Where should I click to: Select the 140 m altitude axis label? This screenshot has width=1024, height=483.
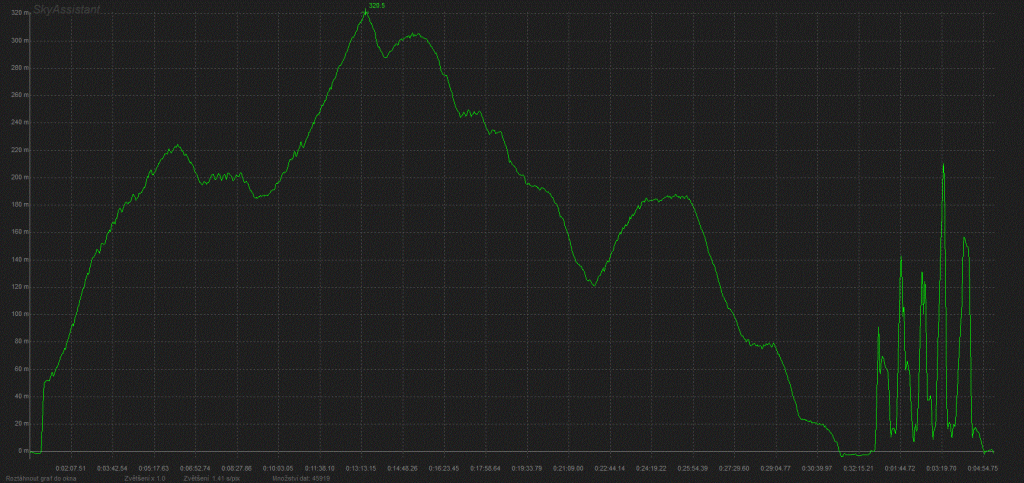click(x=17, y=259)
